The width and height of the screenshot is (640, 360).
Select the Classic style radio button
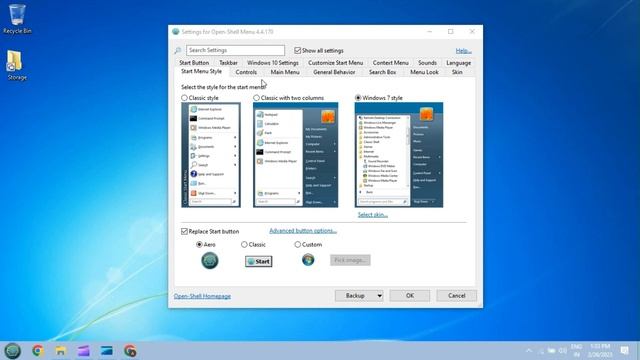[x=184, y=98]
